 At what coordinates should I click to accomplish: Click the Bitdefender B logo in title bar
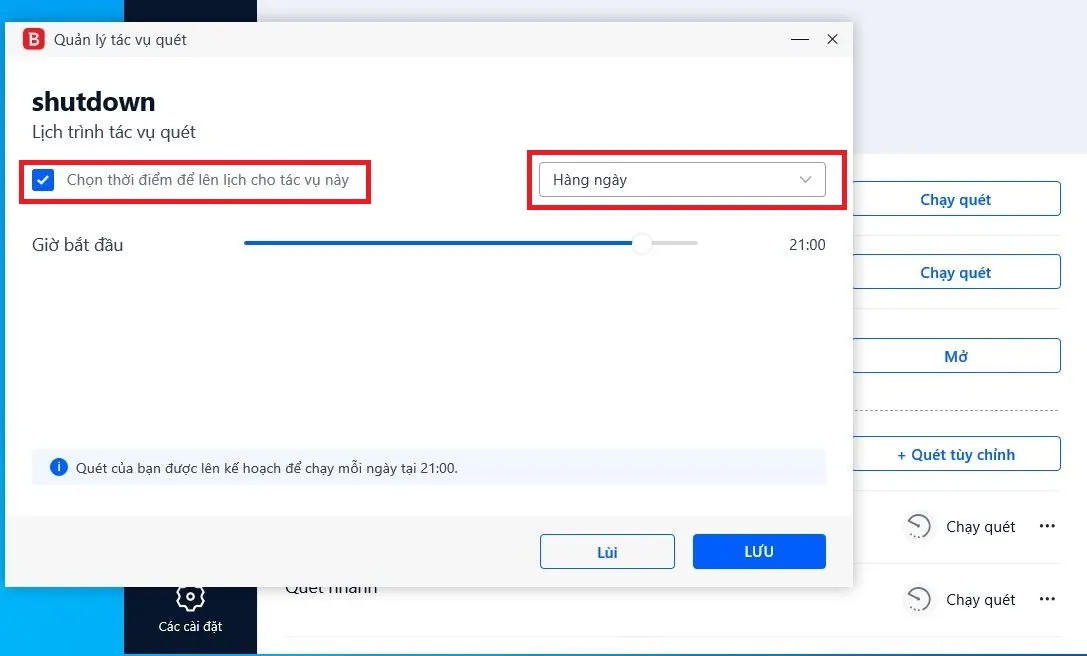pyautogui.click(x=33, y=40)
